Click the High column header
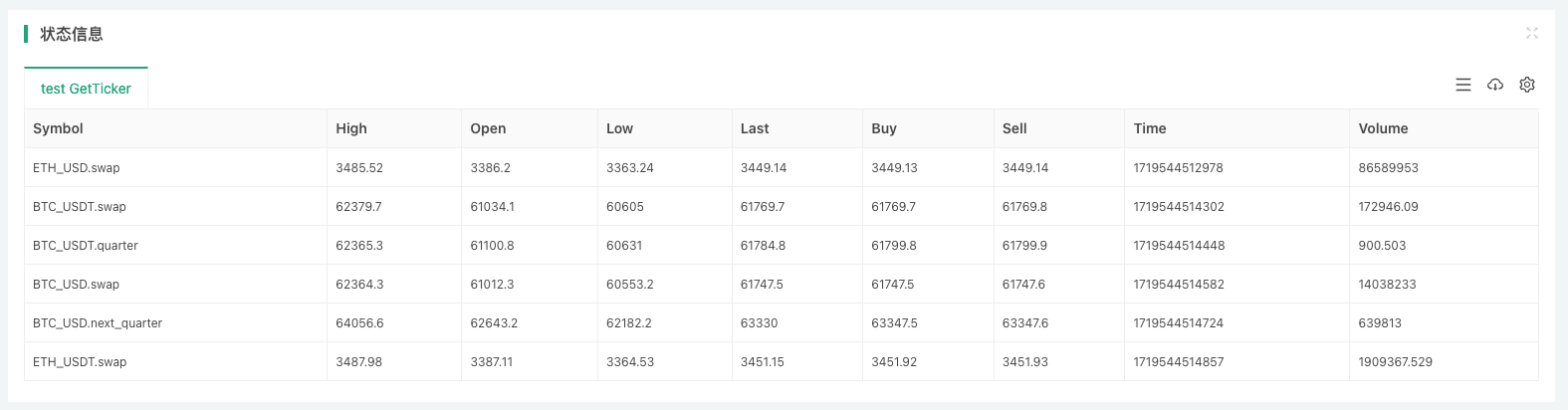 [351, 128]
